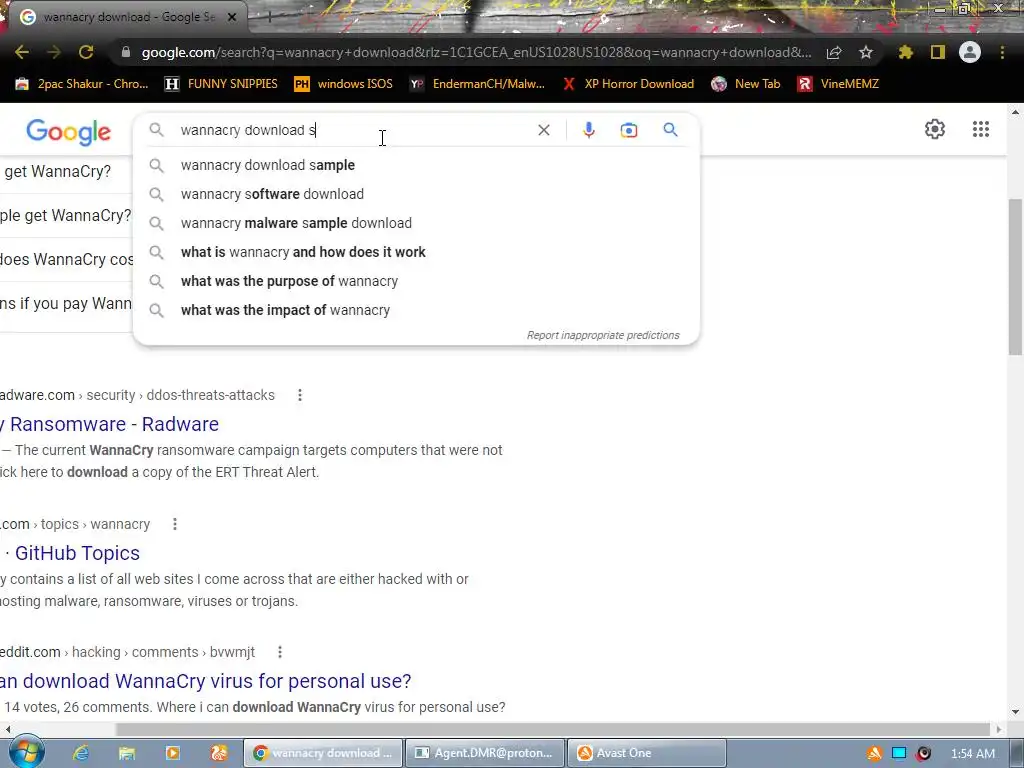1024x768 pixels.
Task: Choose suggestion wannacry malware sample download
Action: tap(416, 223)
